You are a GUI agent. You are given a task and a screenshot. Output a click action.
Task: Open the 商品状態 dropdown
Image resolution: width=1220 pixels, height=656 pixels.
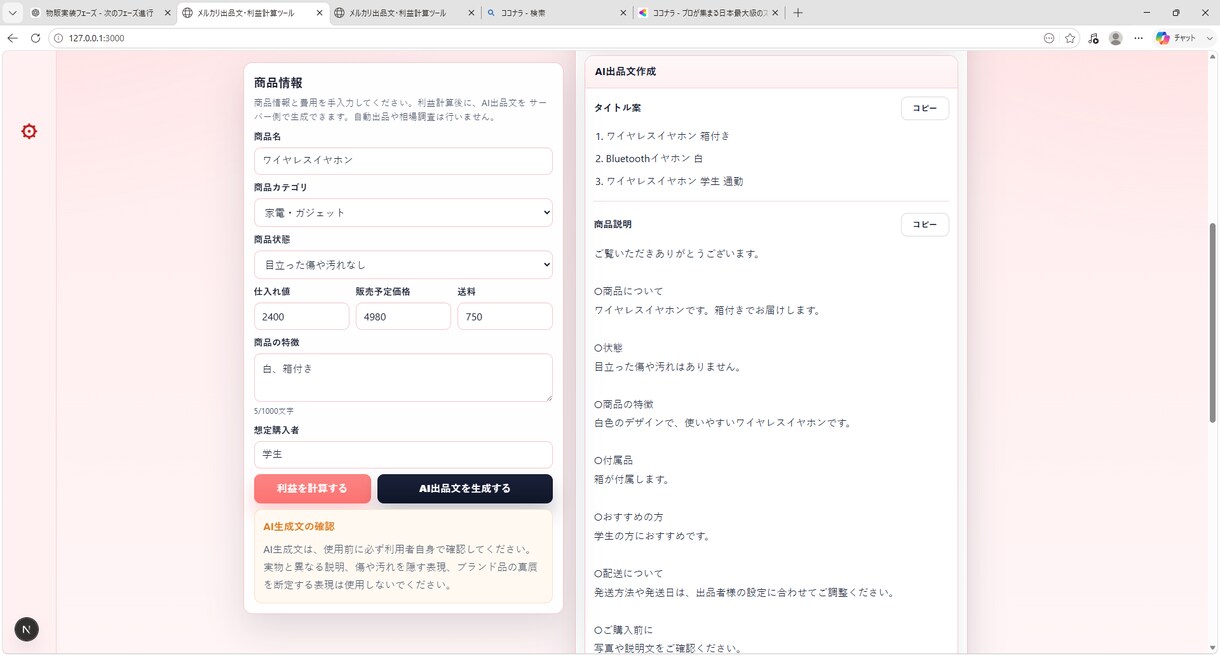tap(403, 264)
